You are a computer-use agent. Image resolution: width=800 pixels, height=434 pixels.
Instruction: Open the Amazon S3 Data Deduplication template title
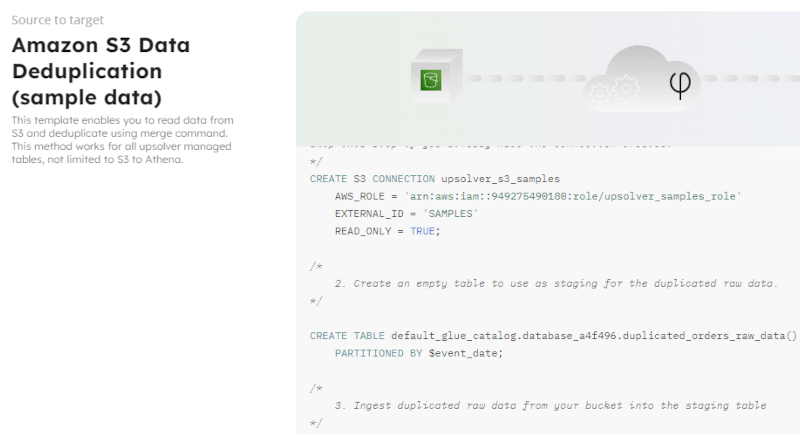pyautogui.click(x=100, y=72)
